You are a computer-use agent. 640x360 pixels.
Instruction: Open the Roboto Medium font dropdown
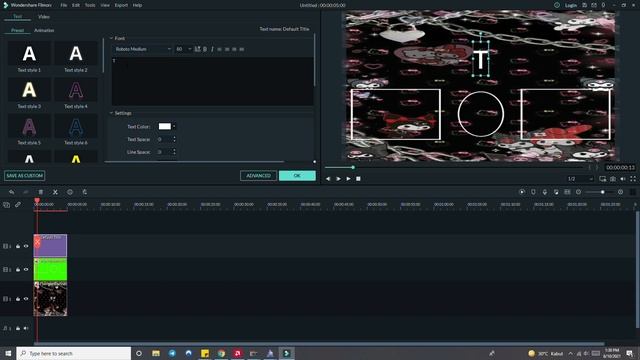click(143, 49)
